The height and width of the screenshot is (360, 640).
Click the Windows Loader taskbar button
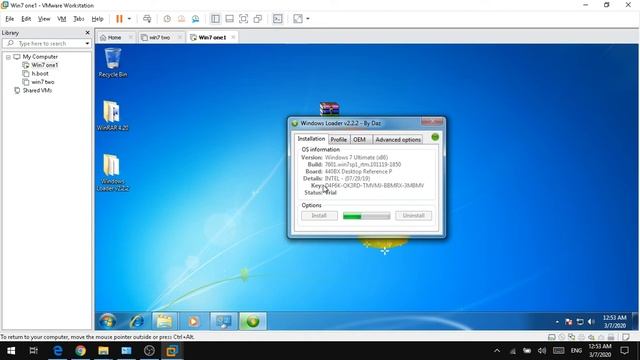coord(253,322)
